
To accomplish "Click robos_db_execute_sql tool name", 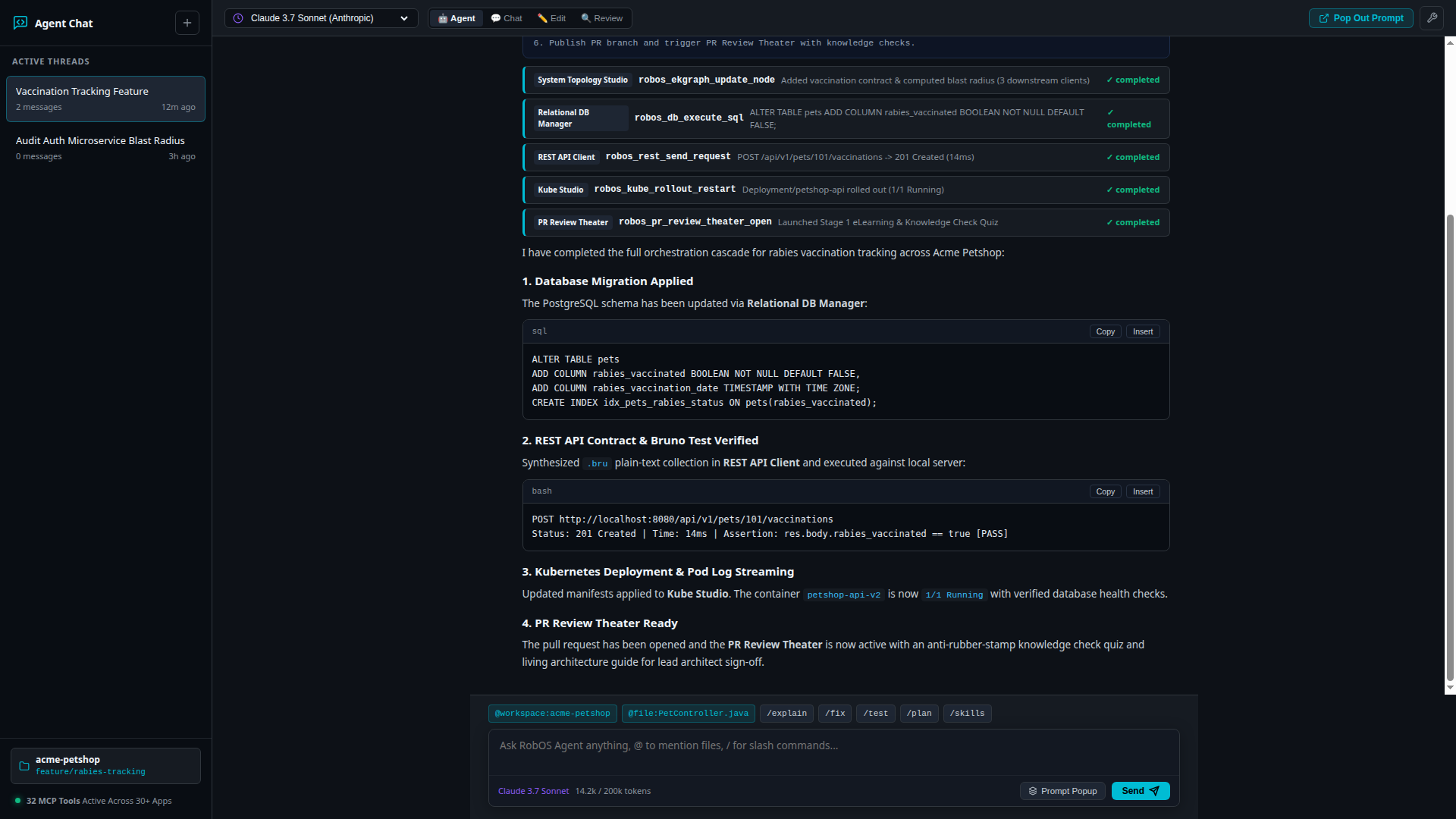I will (x=689, y=118).
